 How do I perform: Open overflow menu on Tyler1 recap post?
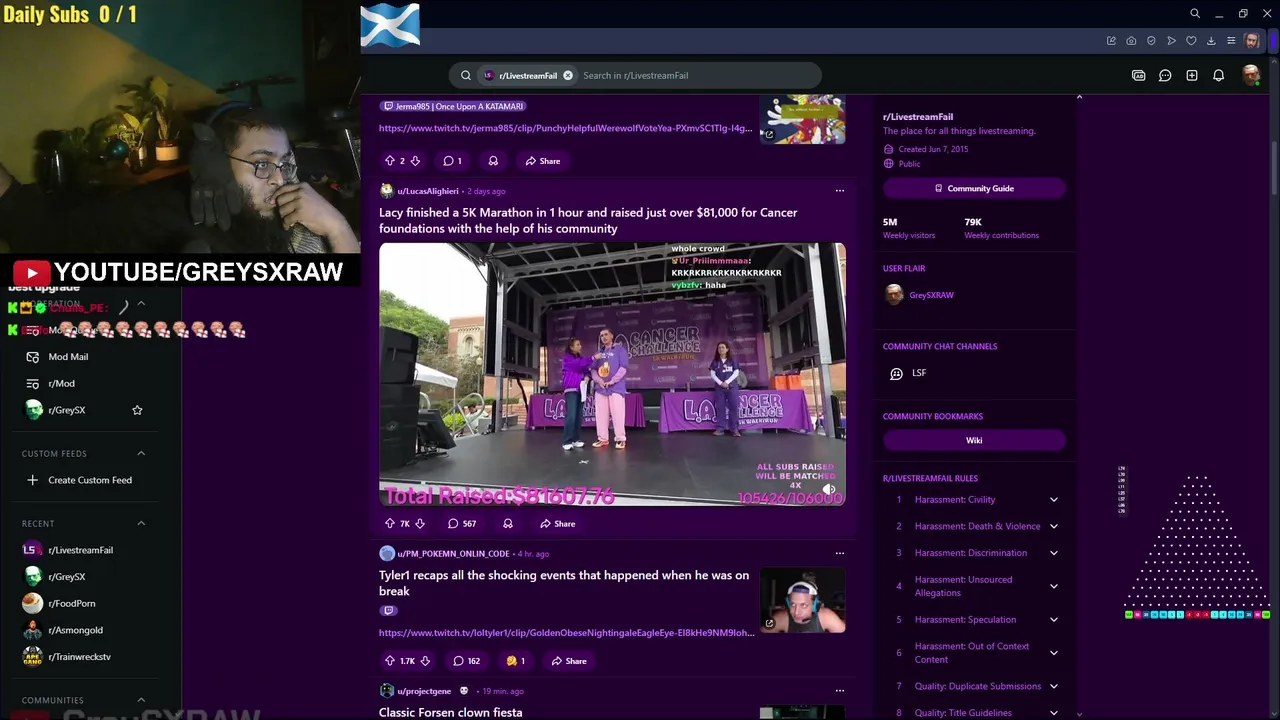click(840, 553)
